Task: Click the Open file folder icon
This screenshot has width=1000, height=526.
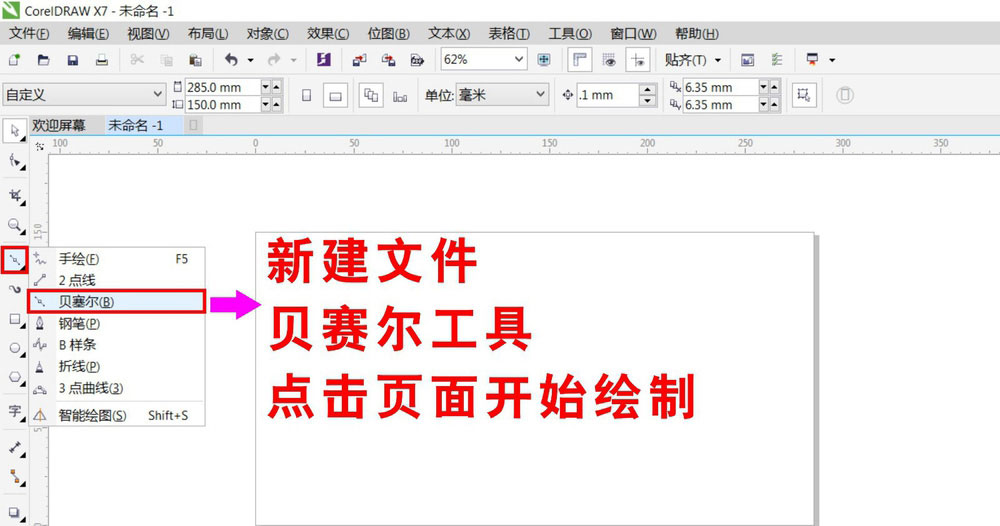Action: [43, 60]
